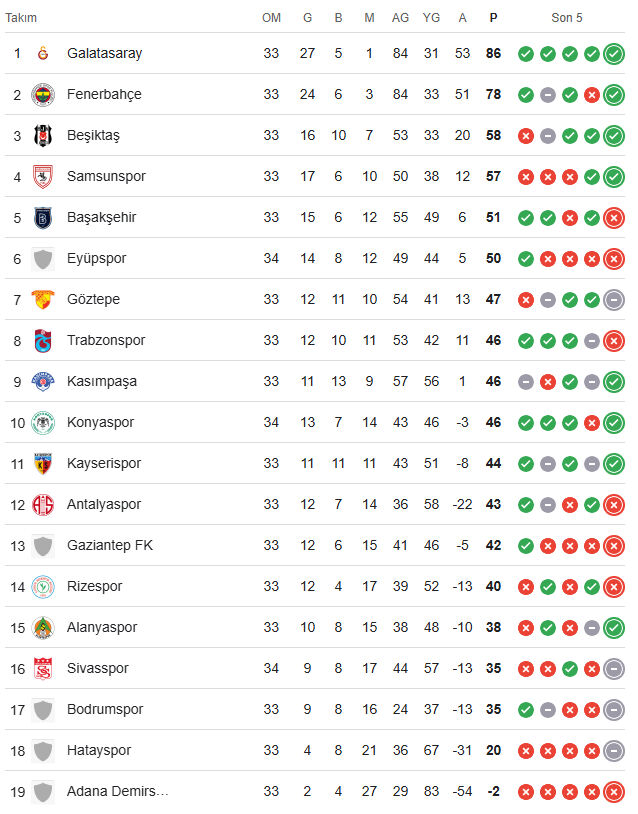Click the Takım column header
The image size is (638, 814).
22,18
